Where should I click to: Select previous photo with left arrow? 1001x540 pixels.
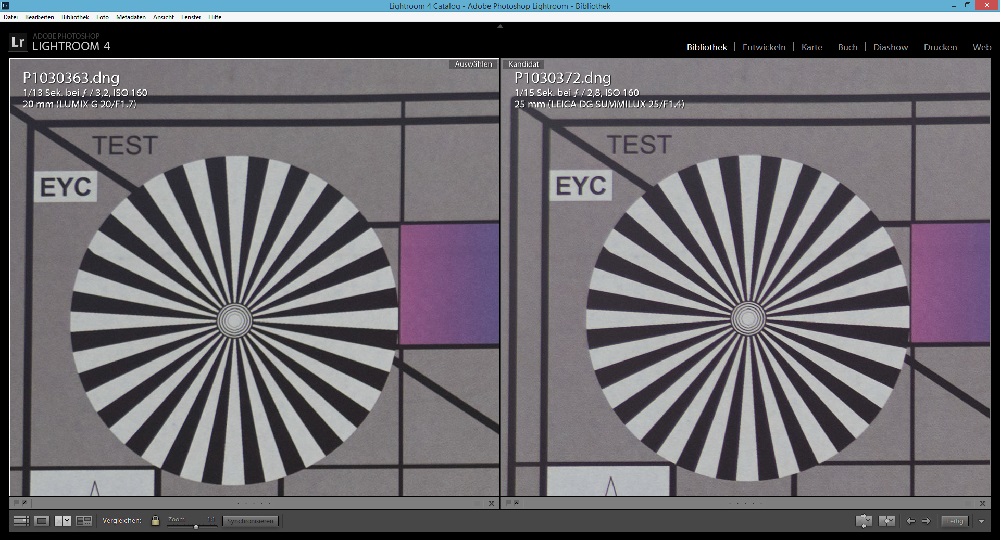point(910,521)
